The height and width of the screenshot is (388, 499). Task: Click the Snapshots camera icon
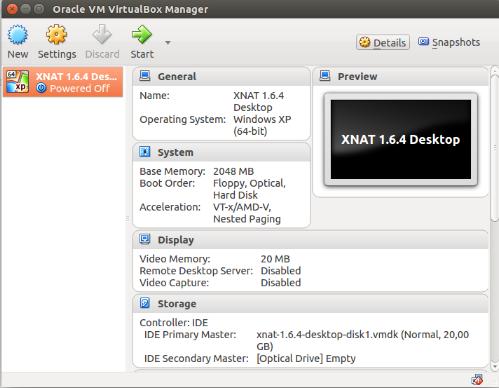[423, 41]
